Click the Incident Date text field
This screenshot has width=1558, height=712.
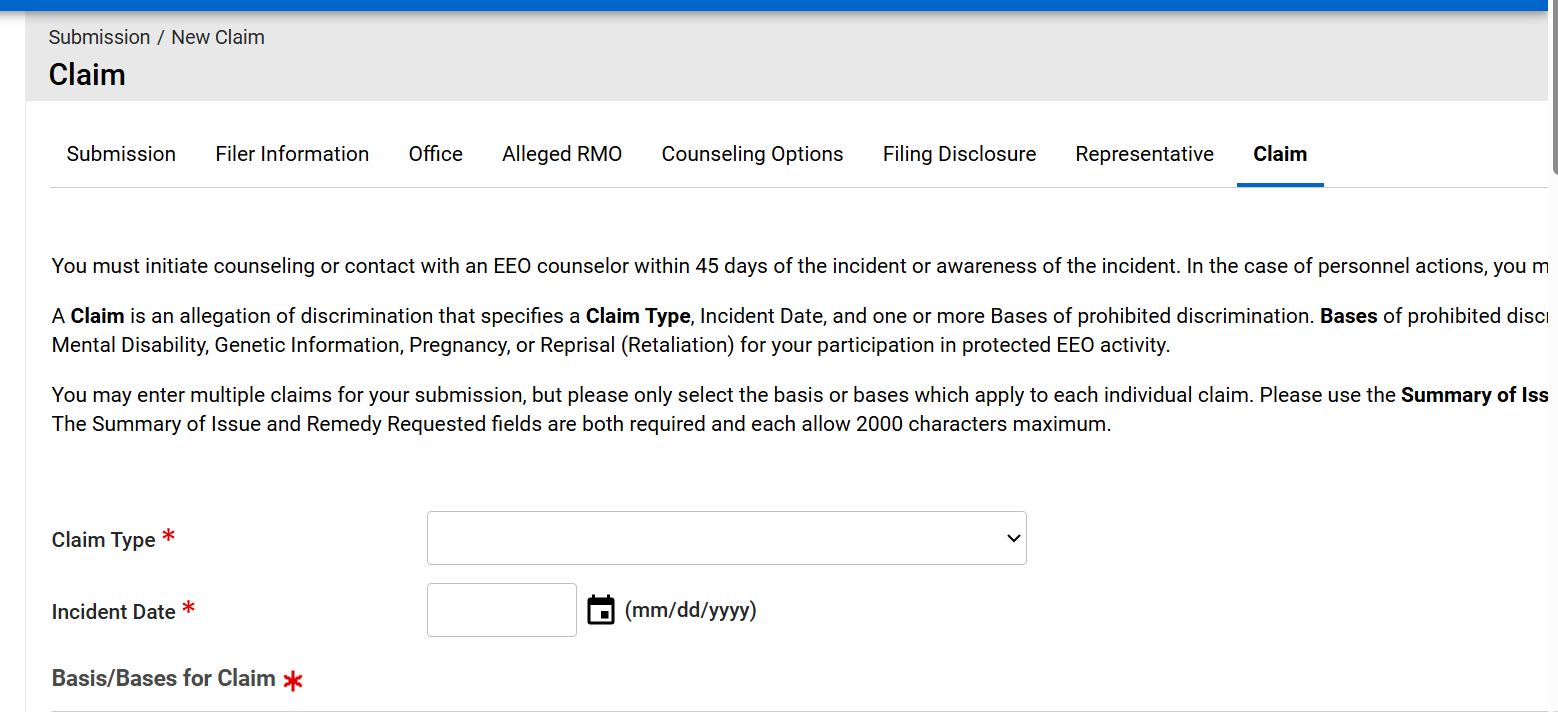click(501, 610)
